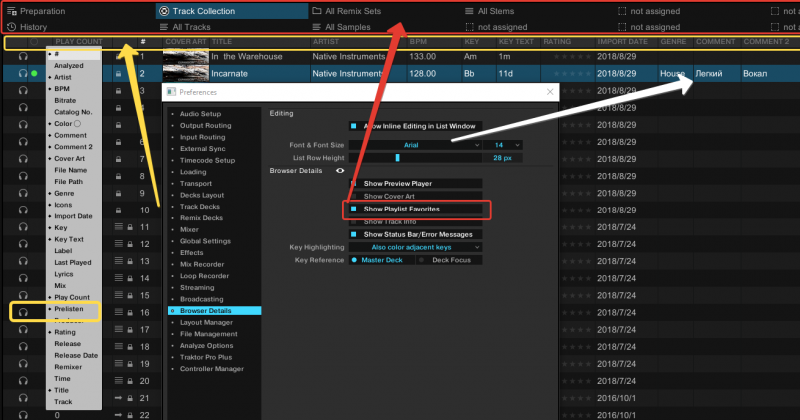Viewport: 800px width, 420px height.
Task: Click the list icon in row 11
Action: [x=118, y=227]
